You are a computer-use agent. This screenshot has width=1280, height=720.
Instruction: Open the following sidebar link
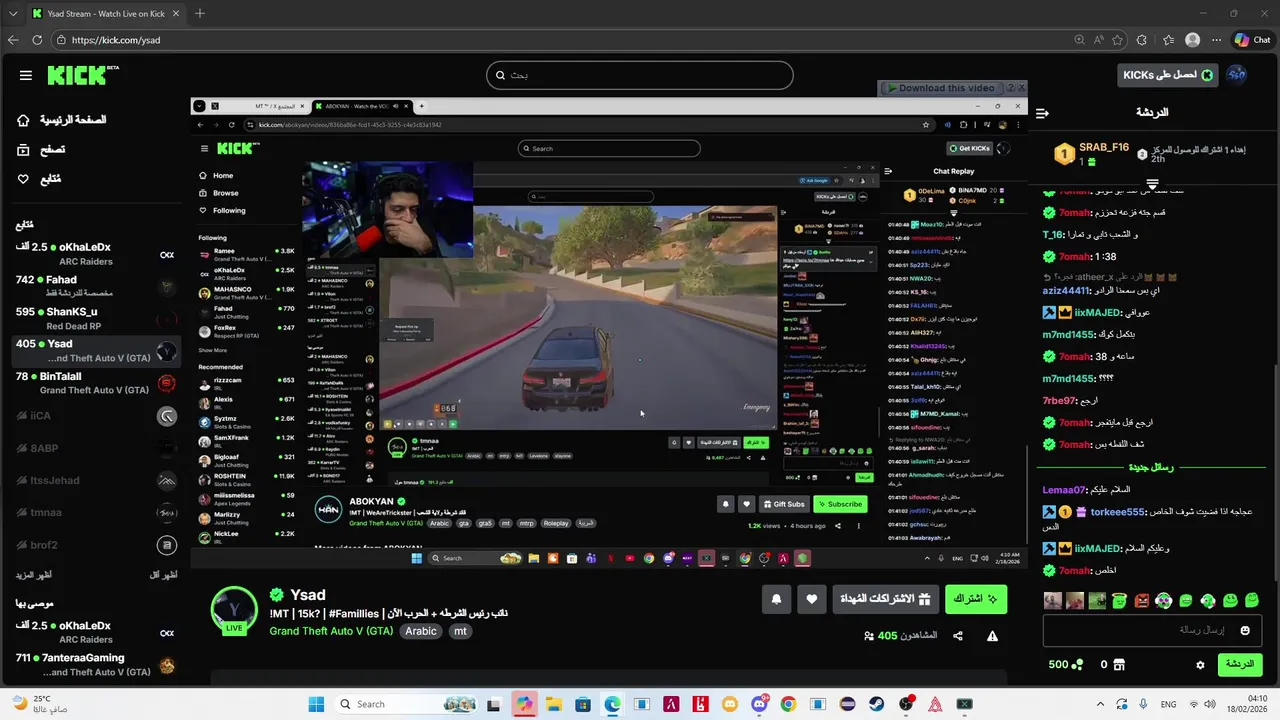38,179
